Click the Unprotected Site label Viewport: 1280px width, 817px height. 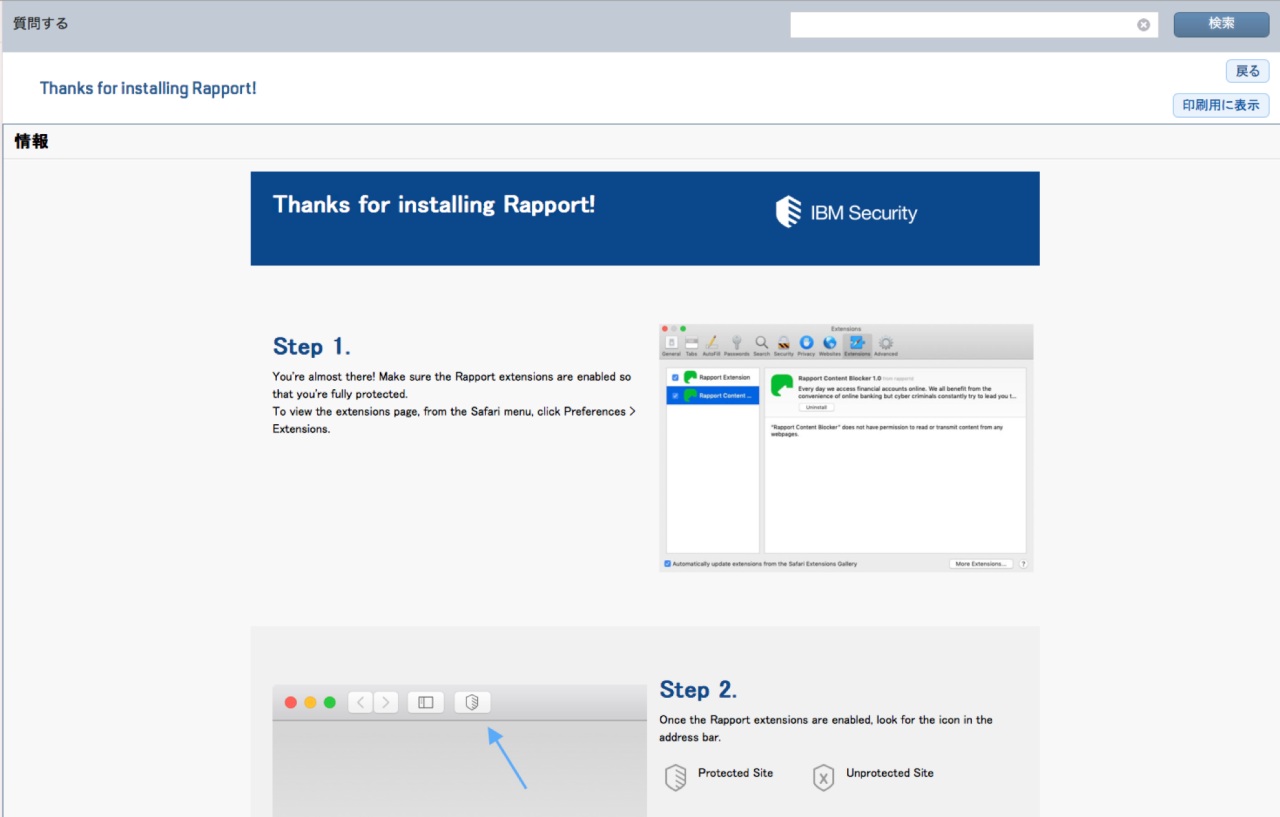click(890, 773)
